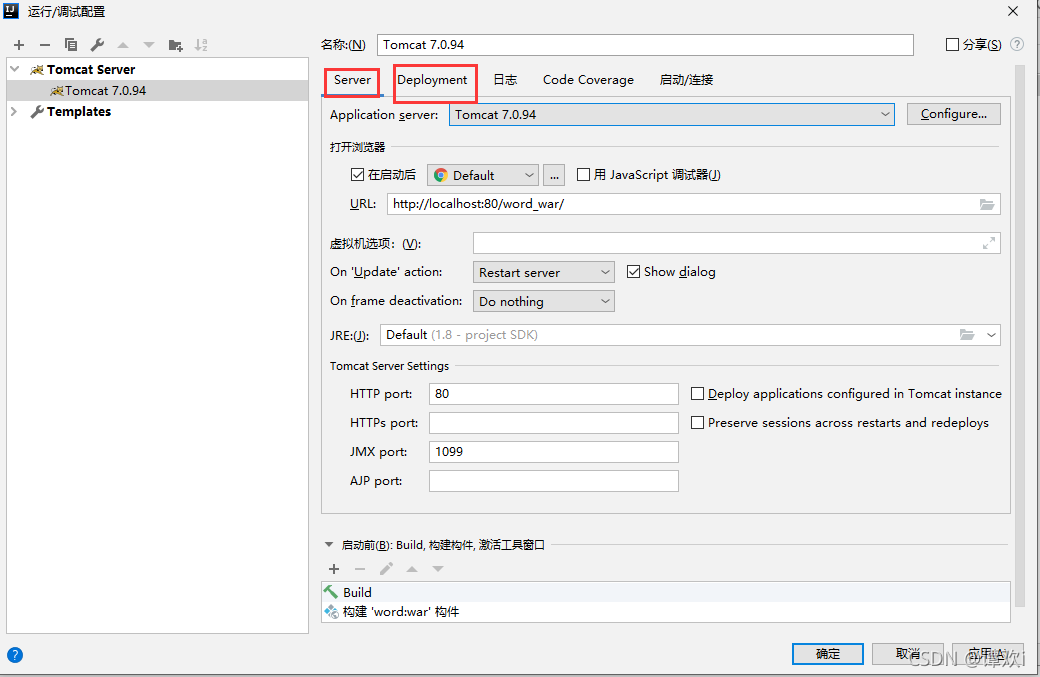The image size is (1040, 677).
Task: Open On frame deactivation Do nothing dropdown
Action: coord(543,302)
